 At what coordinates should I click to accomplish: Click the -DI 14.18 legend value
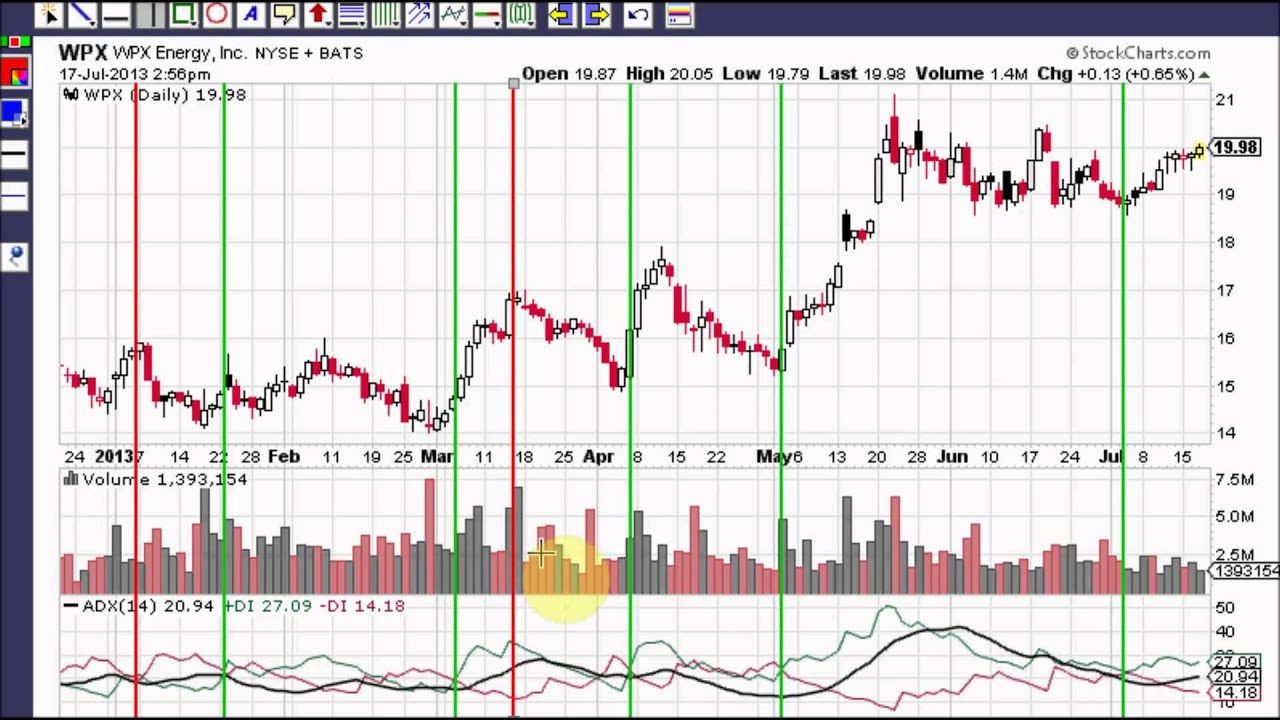362,605
